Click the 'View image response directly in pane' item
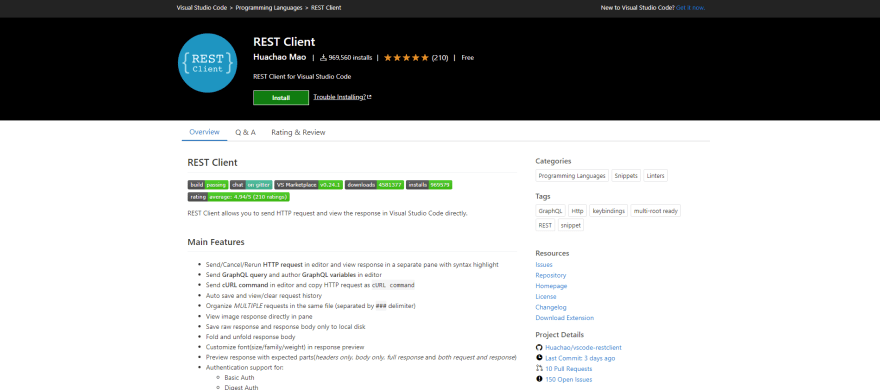880x390 pixels. pyautogui.click(x=259, y=316)
